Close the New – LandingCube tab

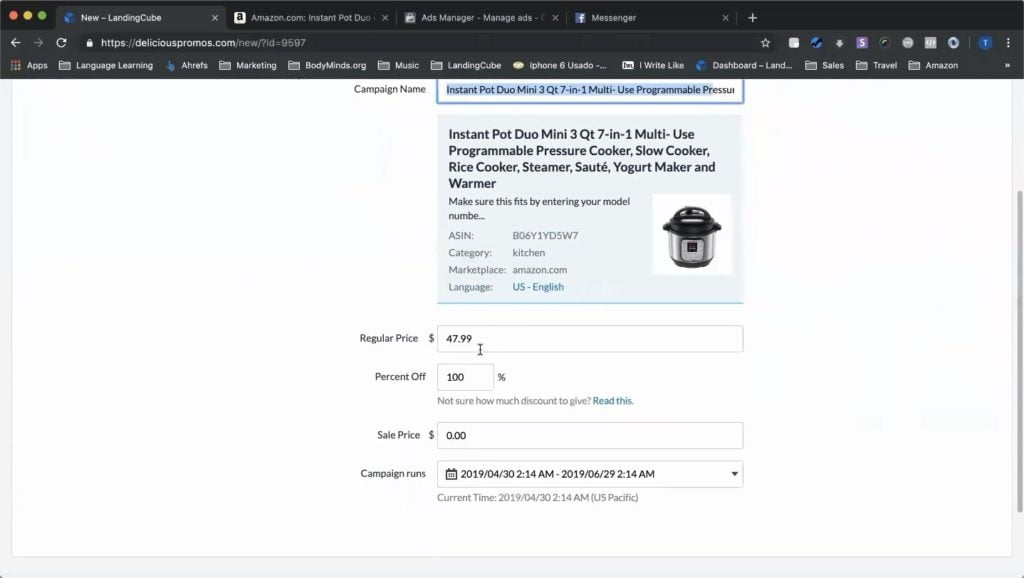(215, 18)
